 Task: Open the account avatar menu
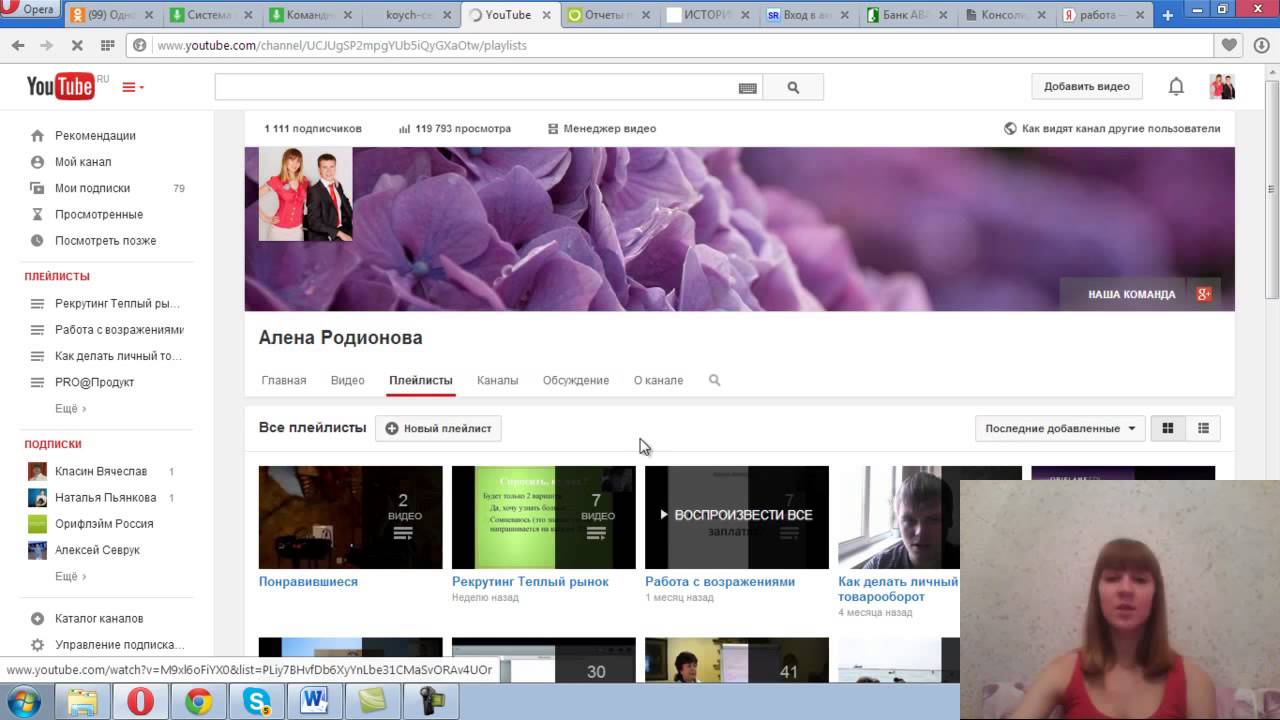click(x=1222, y=86)
